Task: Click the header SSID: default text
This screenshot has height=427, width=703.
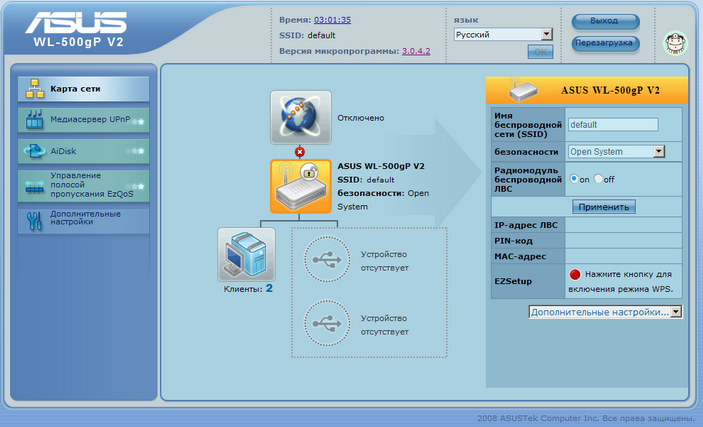Action: pos(307,35)
